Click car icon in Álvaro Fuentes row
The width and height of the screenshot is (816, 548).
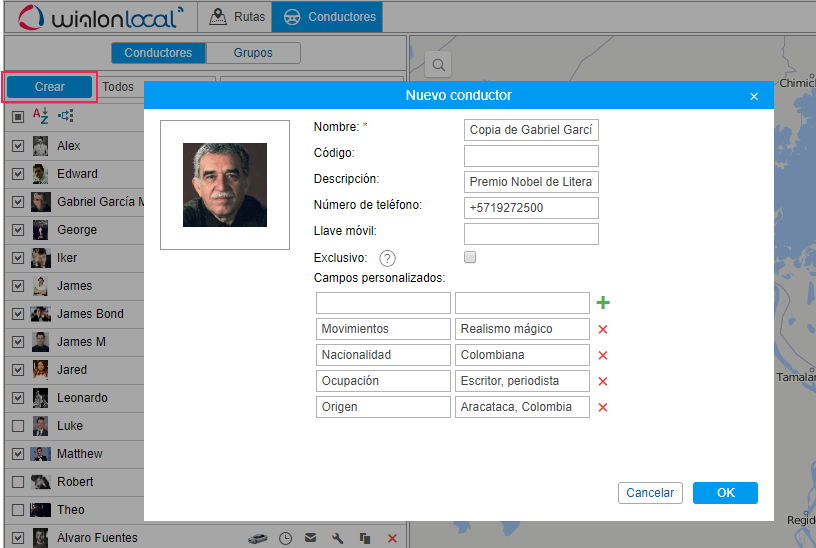257,538
